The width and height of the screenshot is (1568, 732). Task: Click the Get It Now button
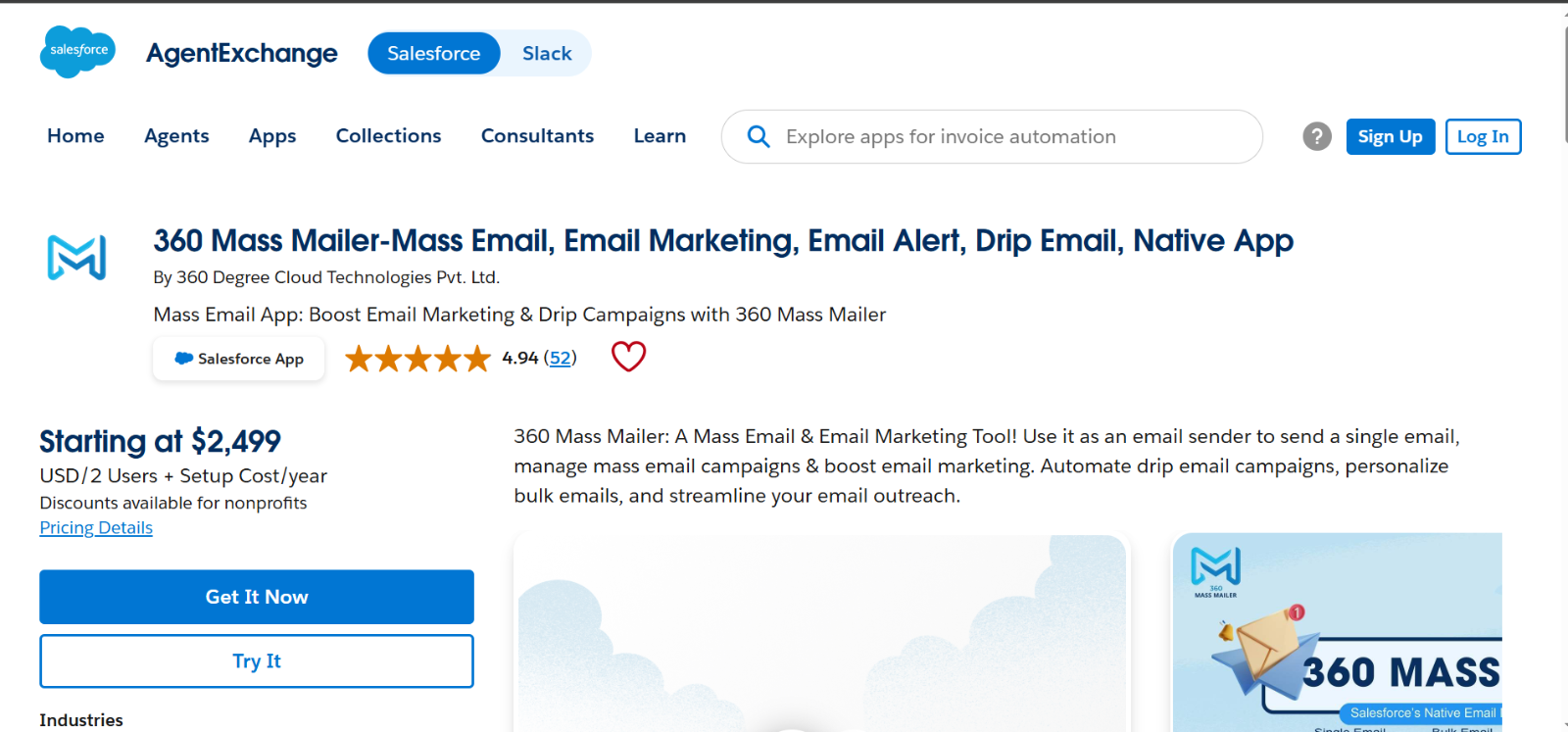click(257, 597)
